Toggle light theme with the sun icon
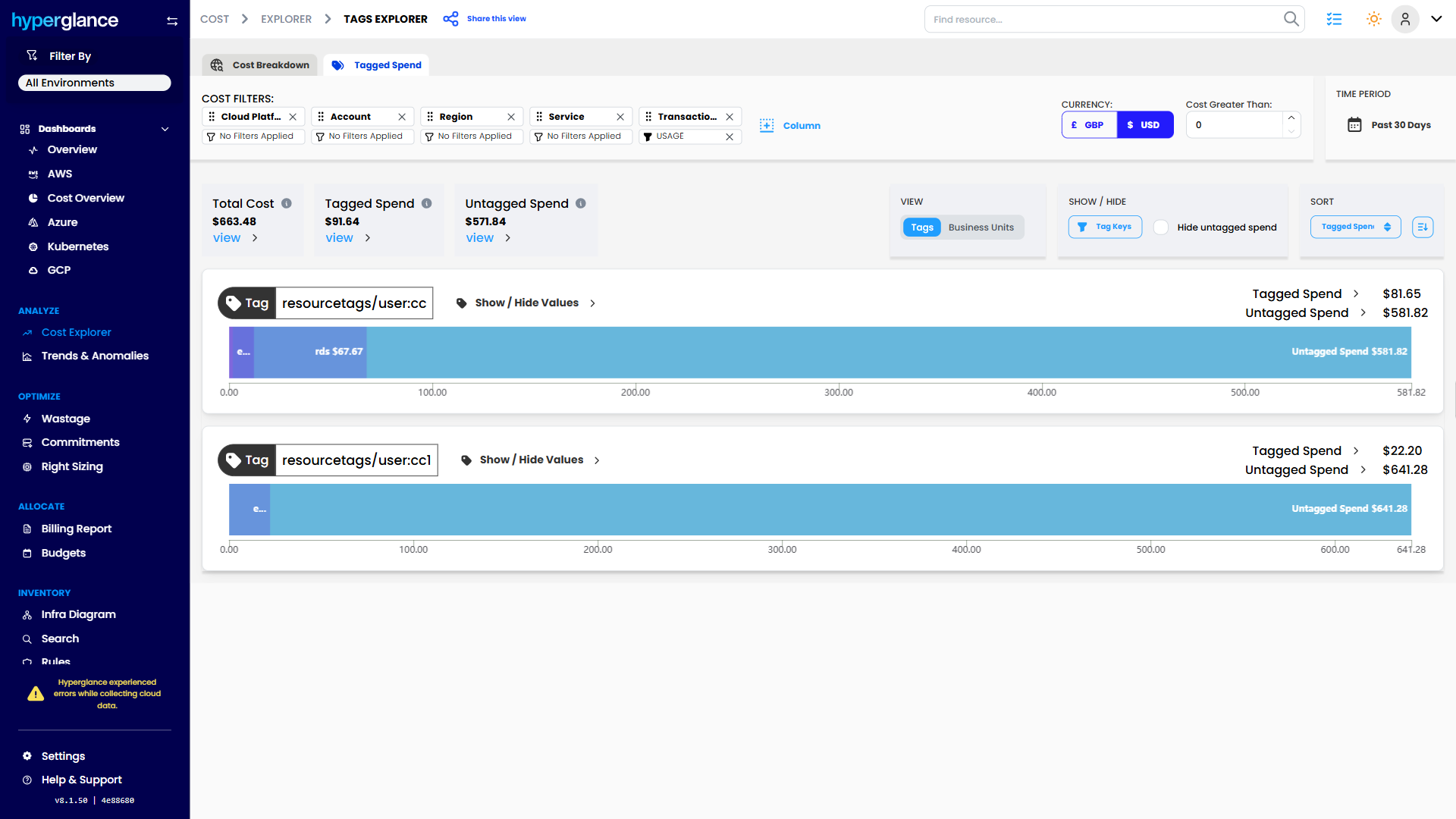This screenshot has width=1456, height=819. pos(1373,19)
